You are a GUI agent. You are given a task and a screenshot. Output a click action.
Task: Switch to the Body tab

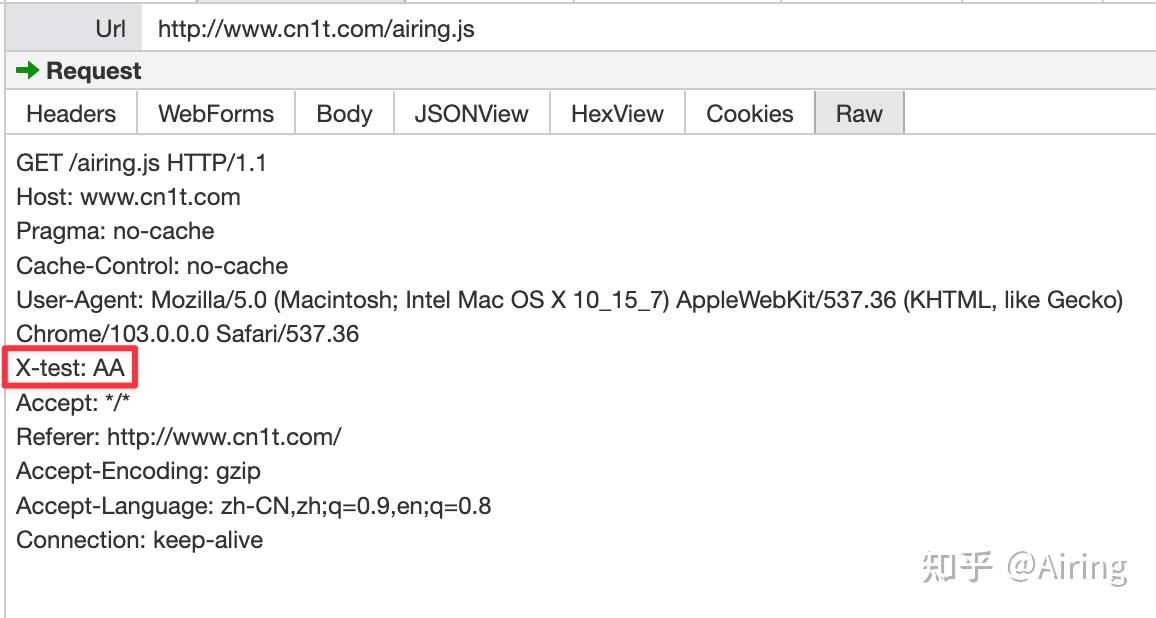click(344, 114)
